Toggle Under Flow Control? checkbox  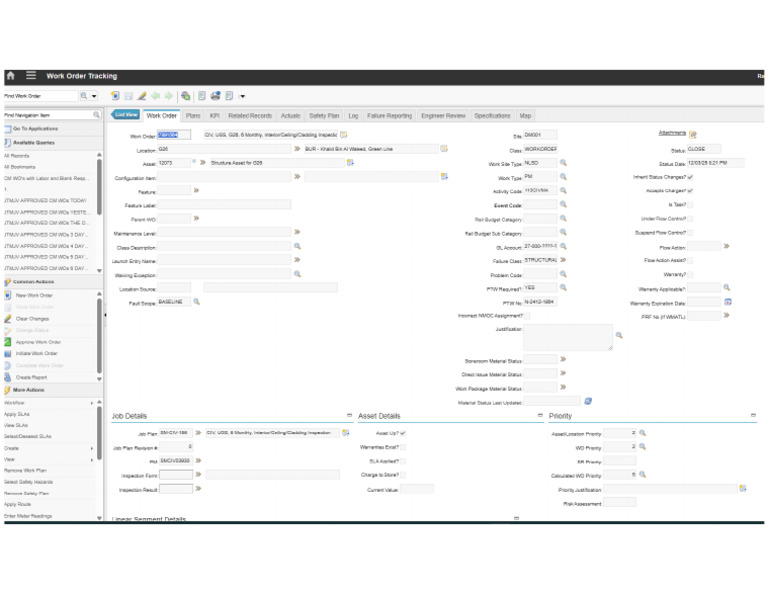click(x=690, y=218)
